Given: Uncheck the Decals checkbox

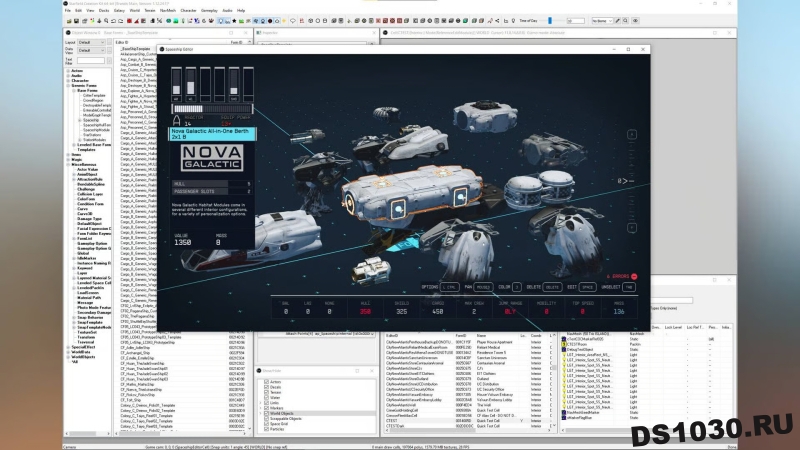Looking at the screenshot, I should point(266,387).
